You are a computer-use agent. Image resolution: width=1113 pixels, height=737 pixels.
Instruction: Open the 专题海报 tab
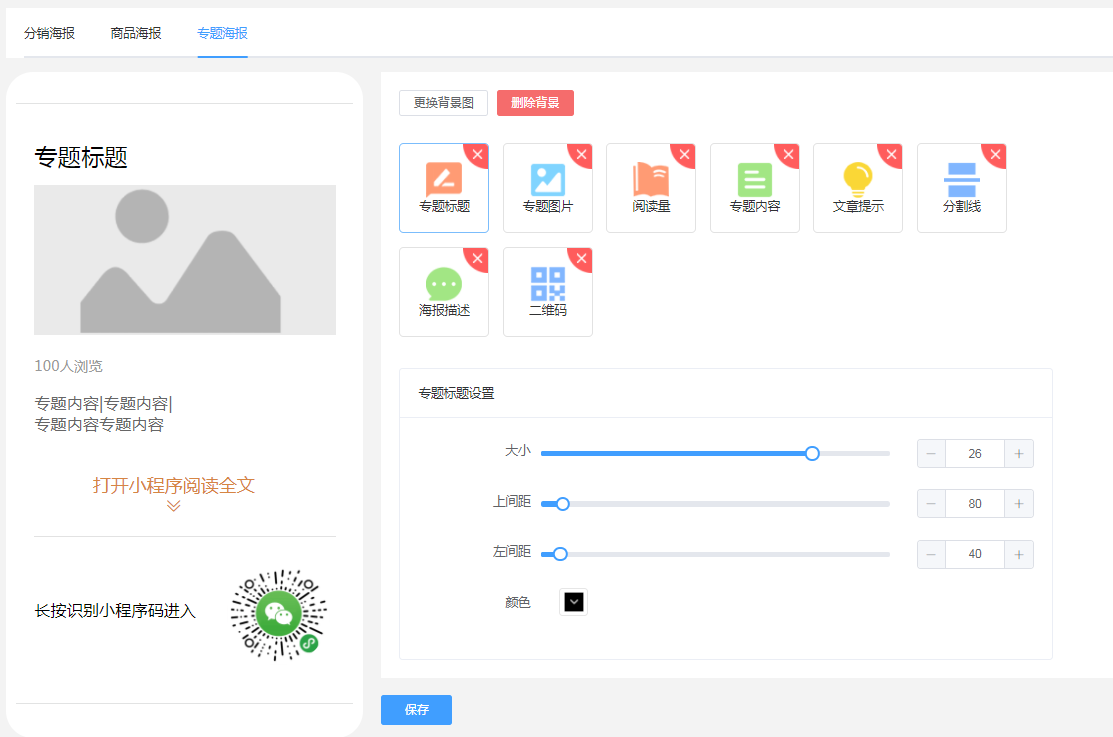[x=222, y=33]
